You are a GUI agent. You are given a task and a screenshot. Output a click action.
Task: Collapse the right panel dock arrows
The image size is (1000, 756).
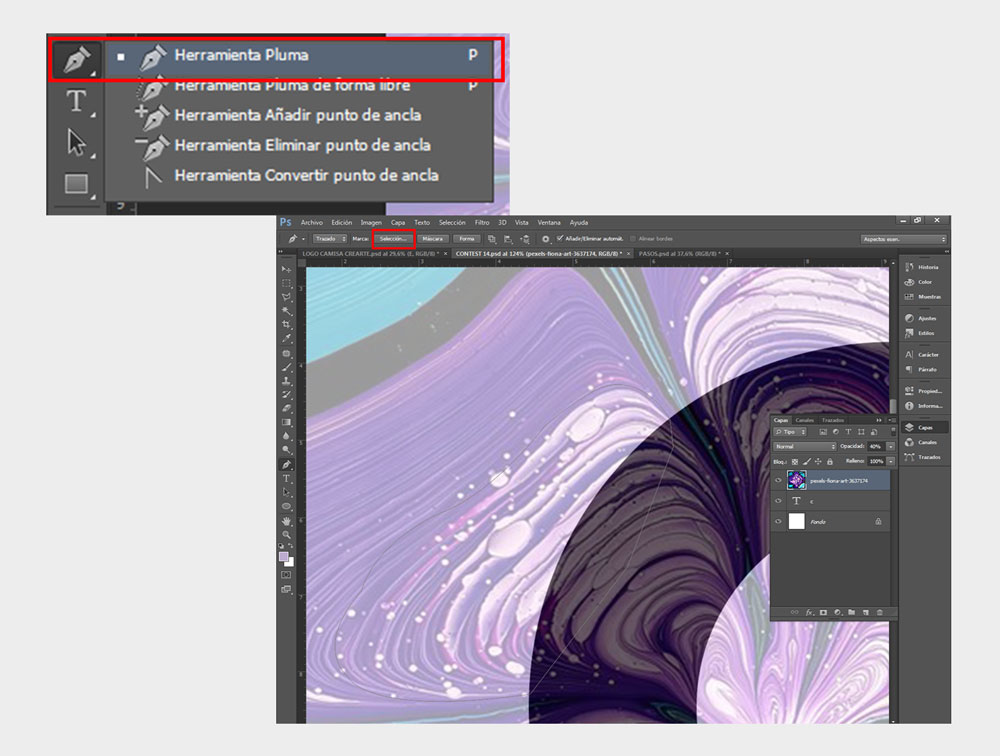click(x=946, y=252)
